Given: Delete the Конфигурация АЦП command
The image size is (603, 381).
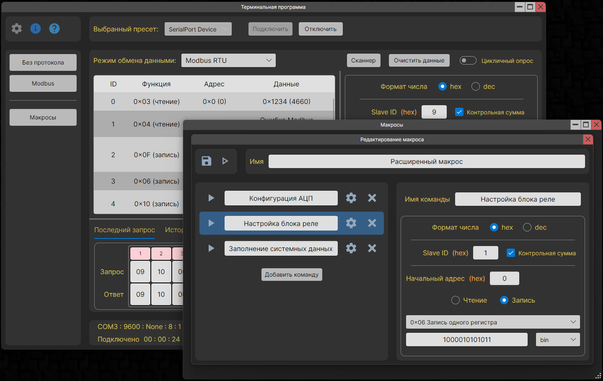Looking at the screenshot, I should point(372,198).
